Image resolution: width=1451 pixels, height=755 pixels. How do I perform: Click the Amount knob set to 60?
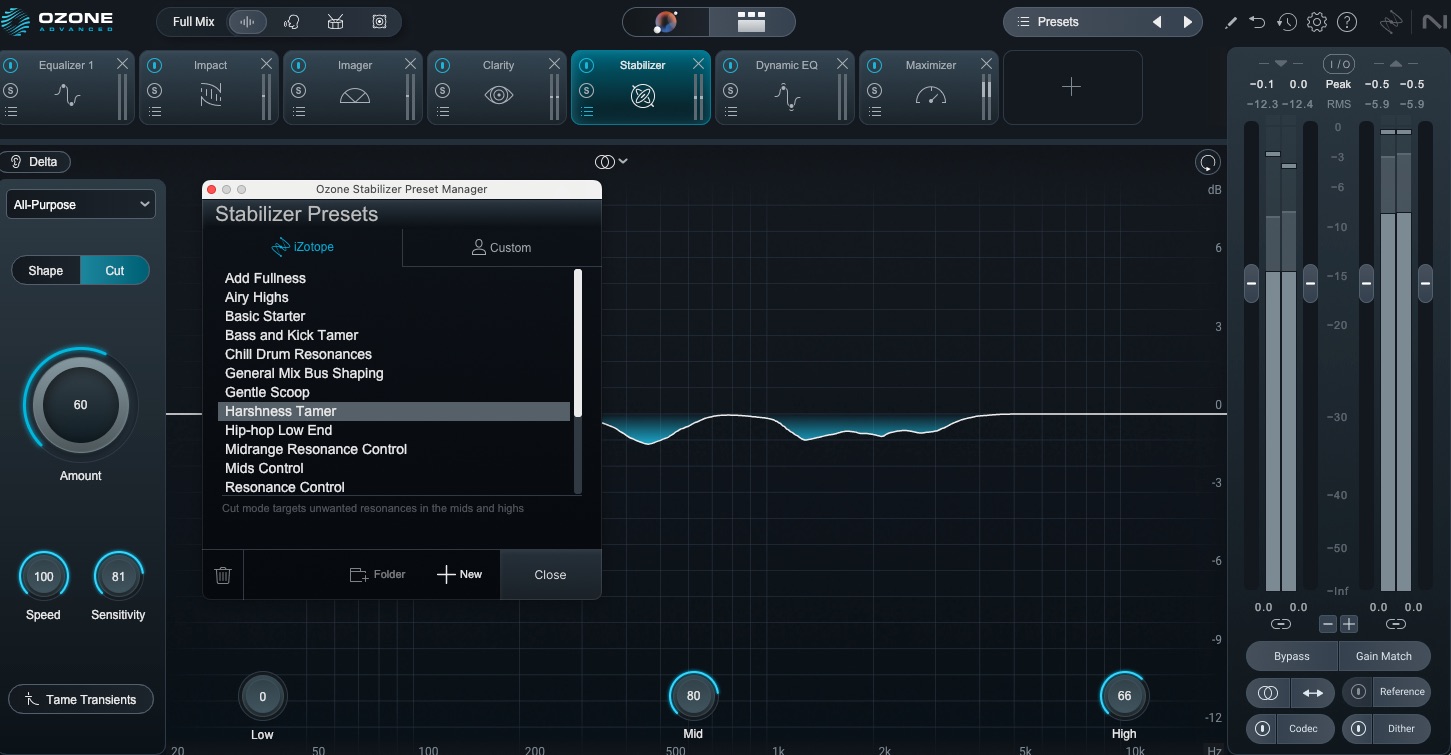[x=80, y=405]
